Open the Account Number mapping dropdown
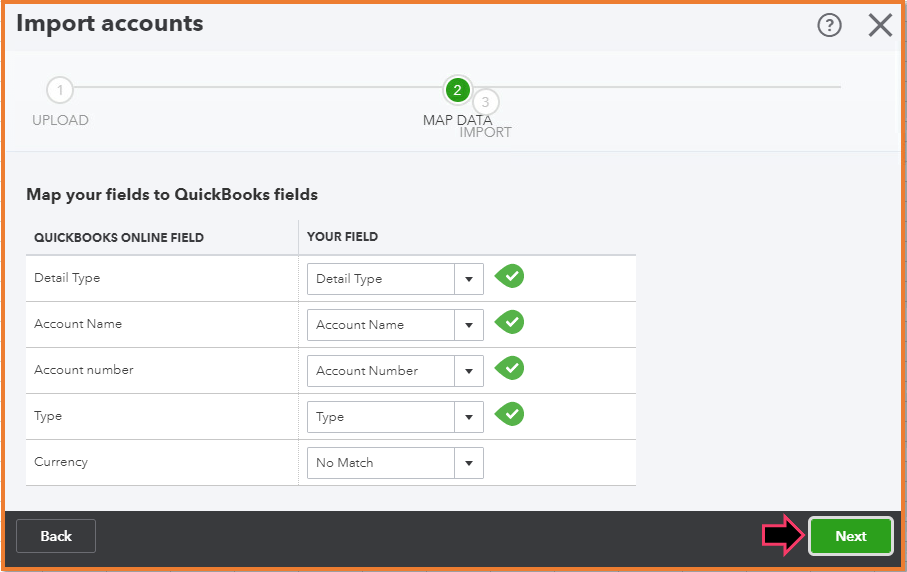 [x=469, y=371]
